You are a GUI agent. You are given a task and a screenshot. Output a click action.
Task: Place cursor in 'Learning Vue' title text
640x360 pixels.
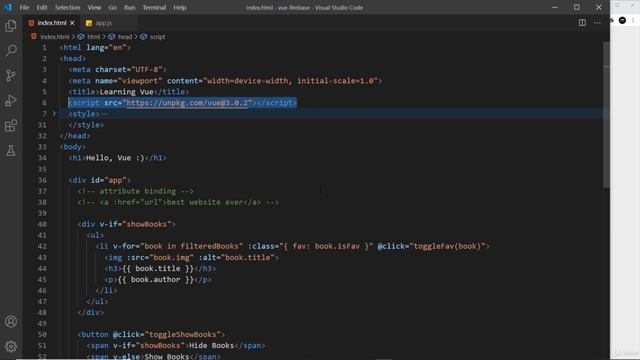coord(127,92)
